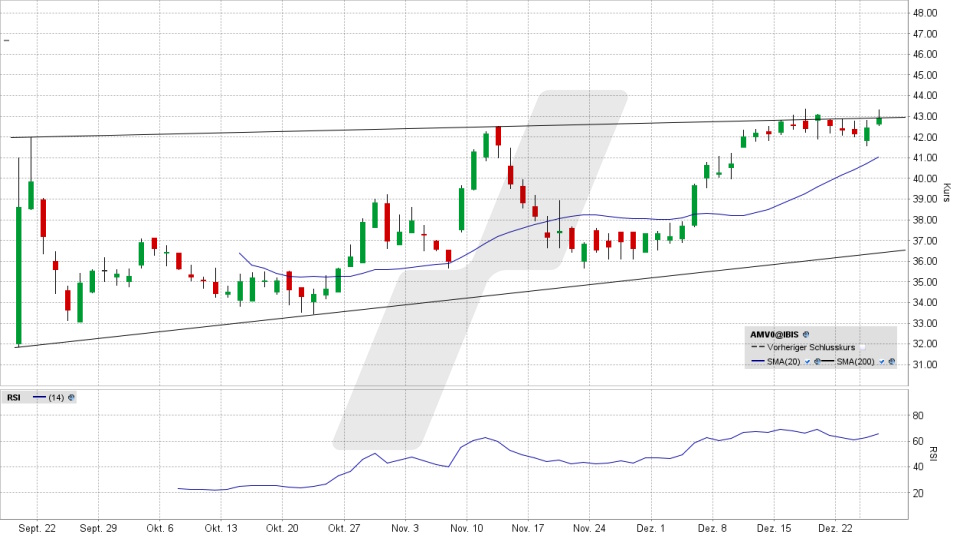Click the 48.00 price axis label

(924, 13)
